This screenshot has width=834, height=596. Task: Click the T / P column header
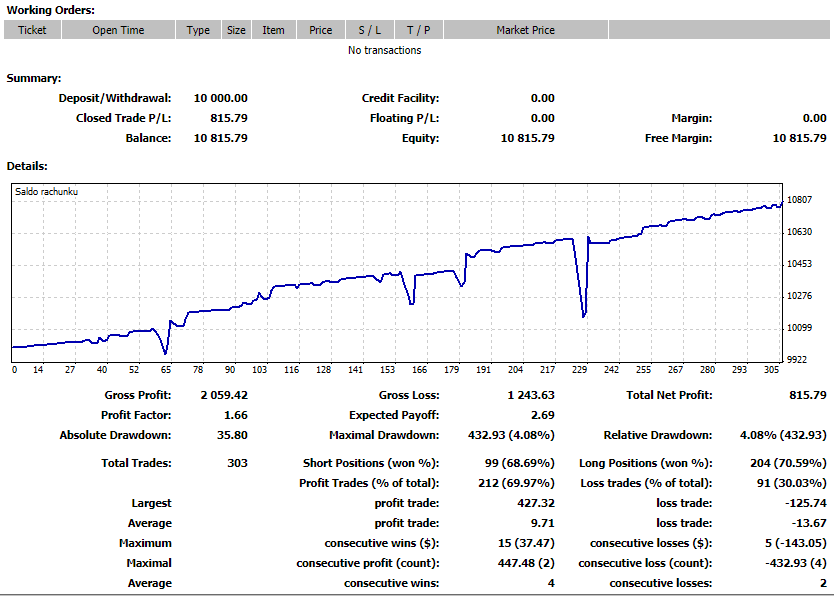tap(418, 30)
